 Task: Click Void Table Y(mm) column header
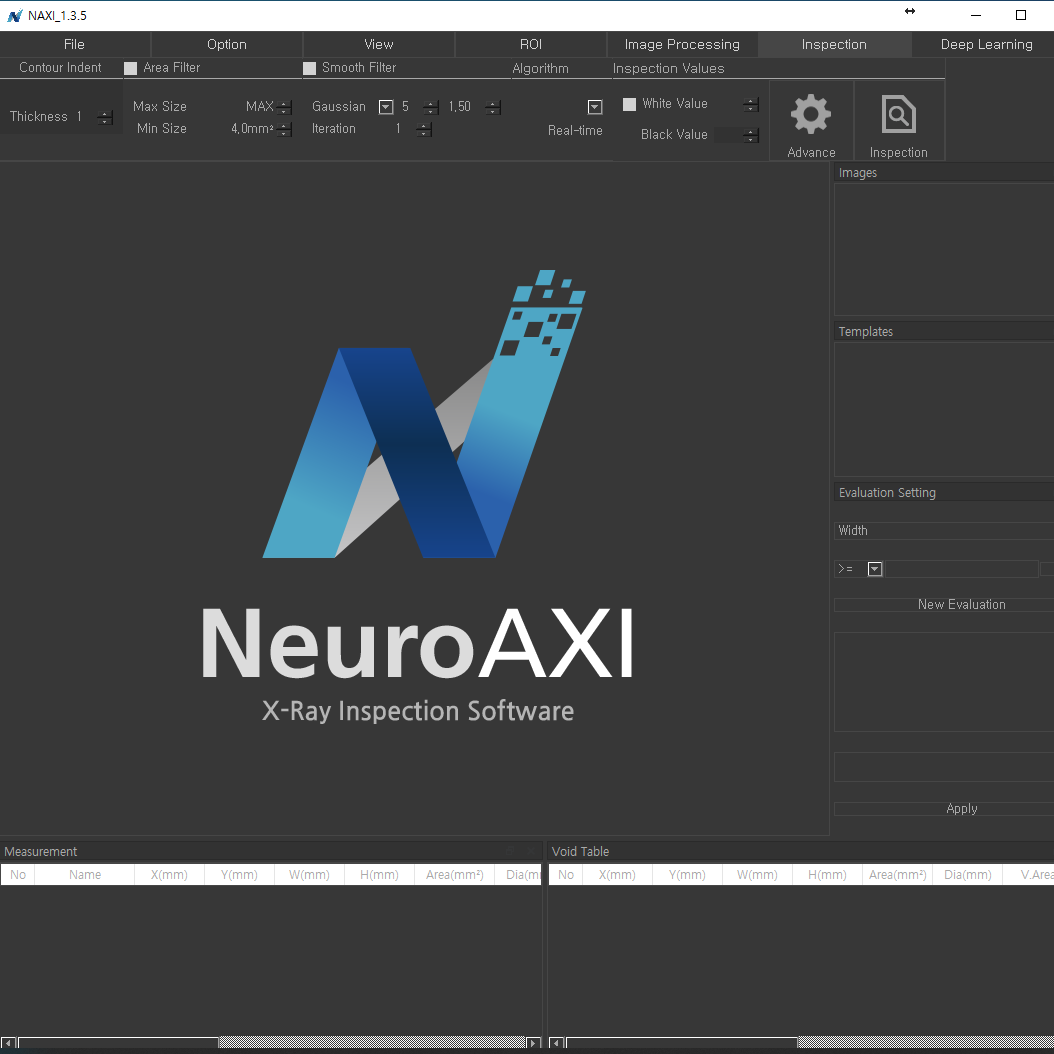click(x=687, y=875)
